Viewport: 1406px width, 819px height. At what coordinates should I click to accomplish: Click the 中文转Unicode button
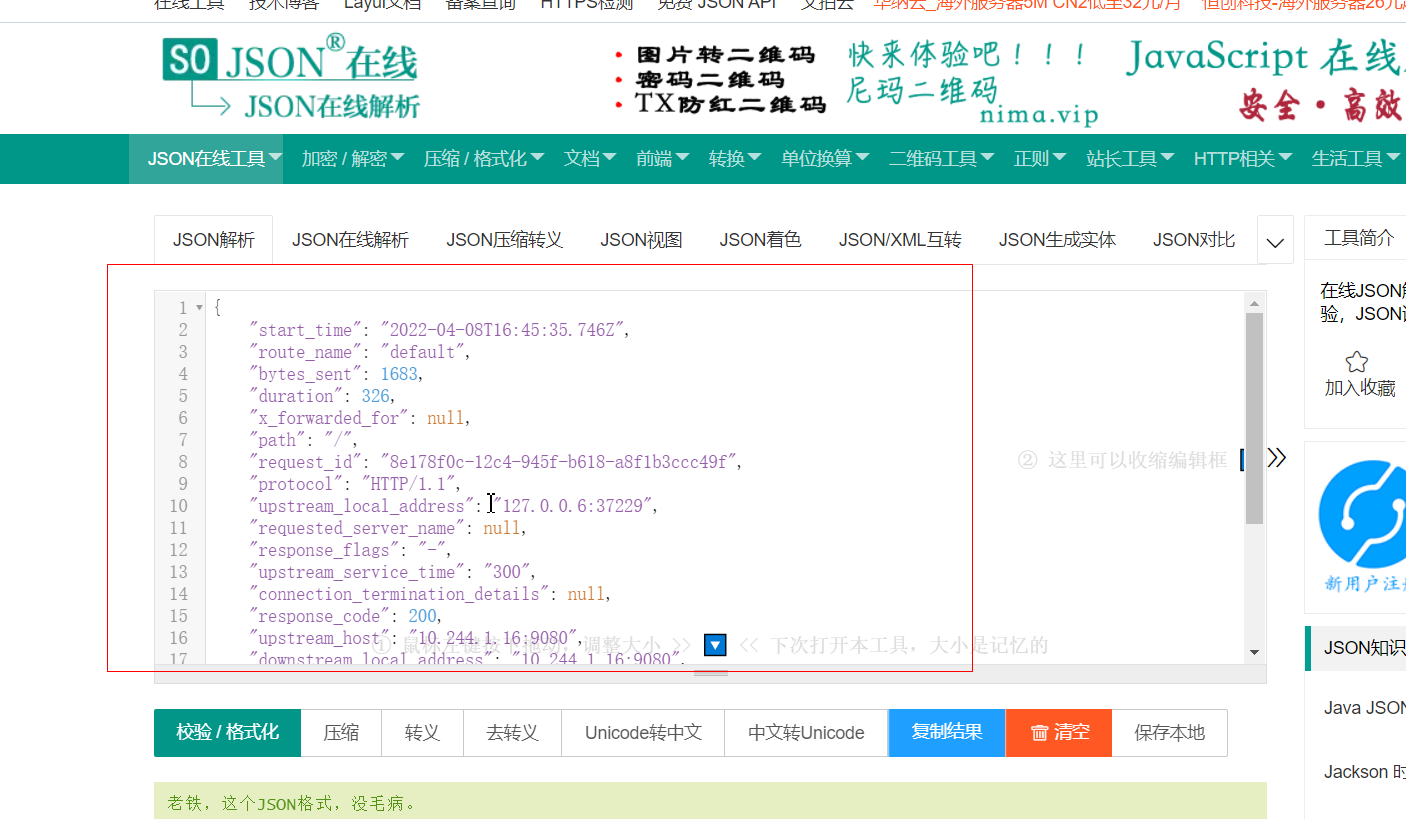click(806, 733)
